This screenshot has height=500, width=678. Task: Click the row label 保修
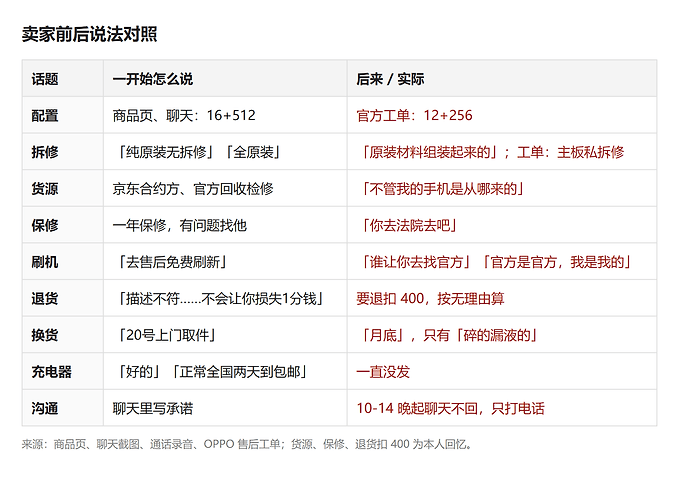tap(63, 225)
